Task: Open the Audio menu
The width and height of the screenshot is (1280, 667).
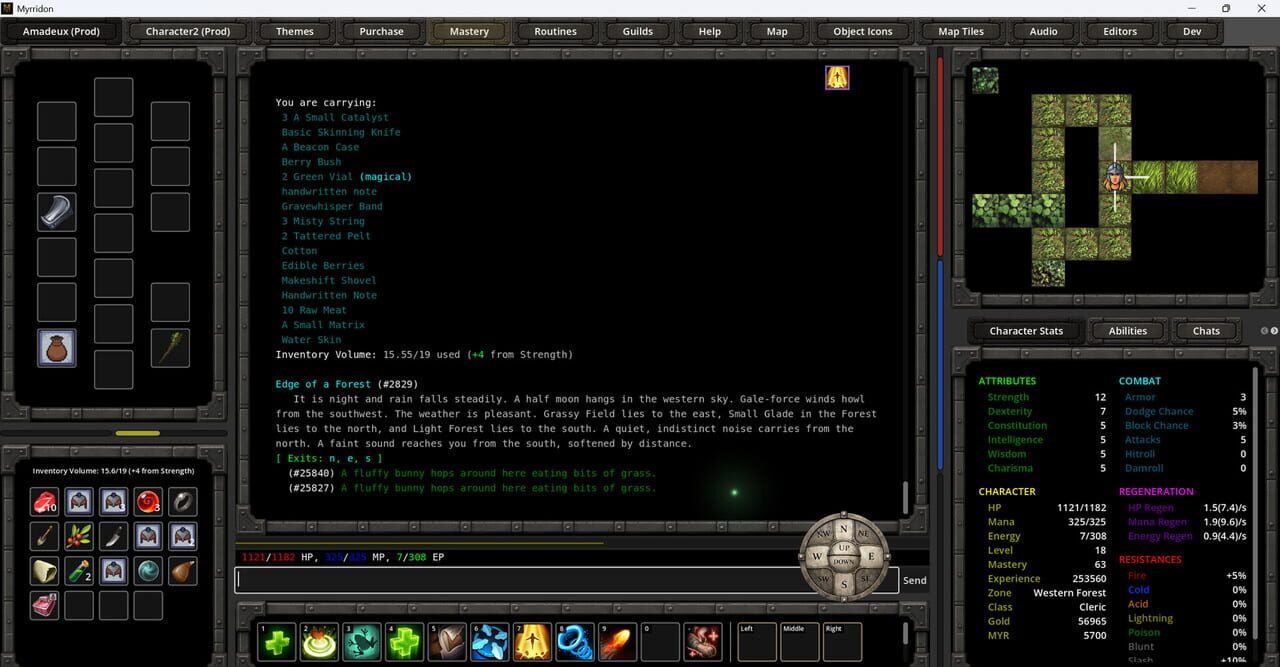Action: click(1044, 31)
